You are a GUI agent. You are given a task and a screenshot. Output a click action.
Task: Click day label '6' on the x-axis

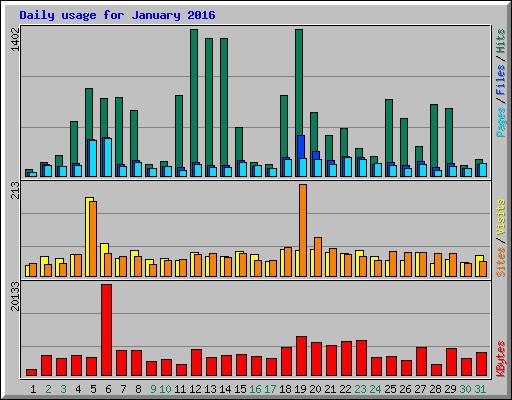108,389
